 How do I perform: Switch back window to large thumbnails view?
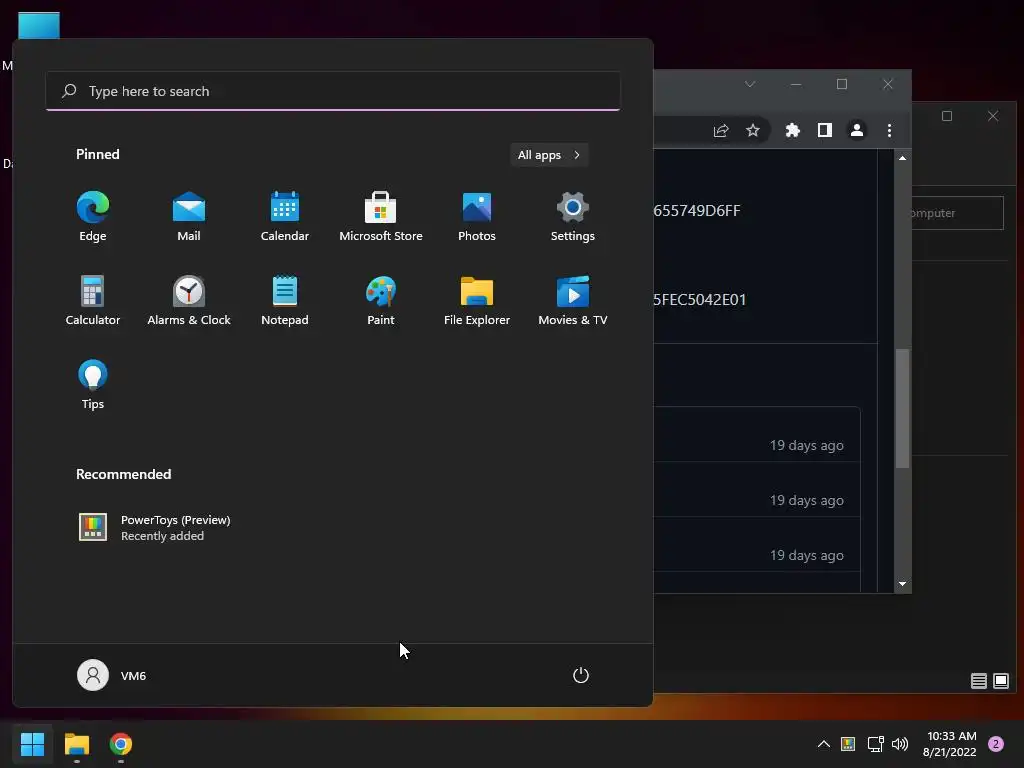(1000, 681)
